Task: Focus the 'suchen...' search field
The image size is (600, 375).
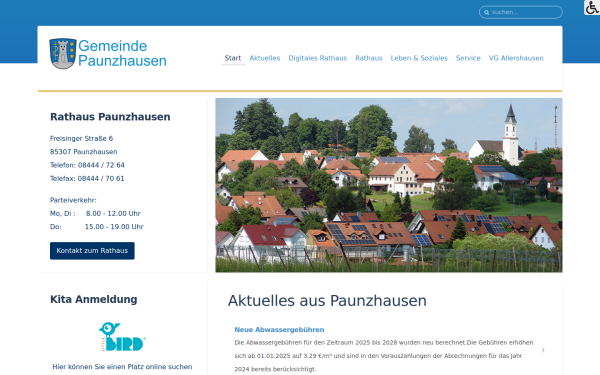Action: (520, 12)
